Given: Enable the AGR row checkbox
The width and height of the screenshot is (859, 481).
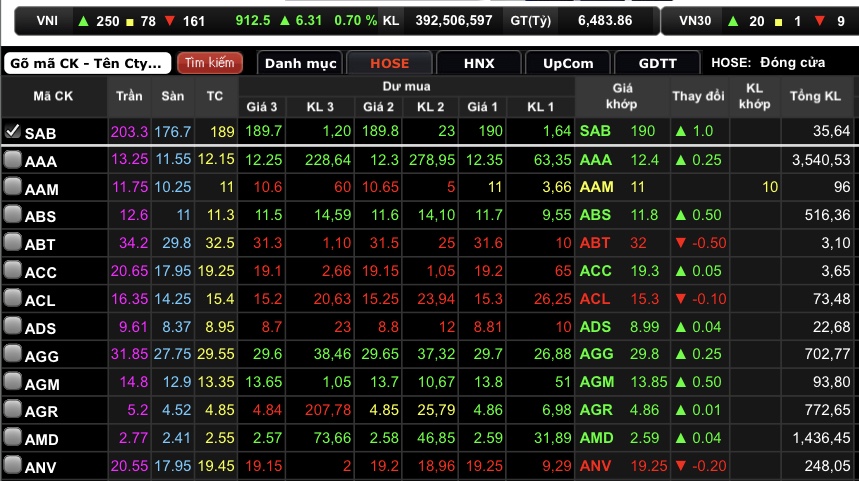Looking at the screenshot, I should (x=12, y=409).
